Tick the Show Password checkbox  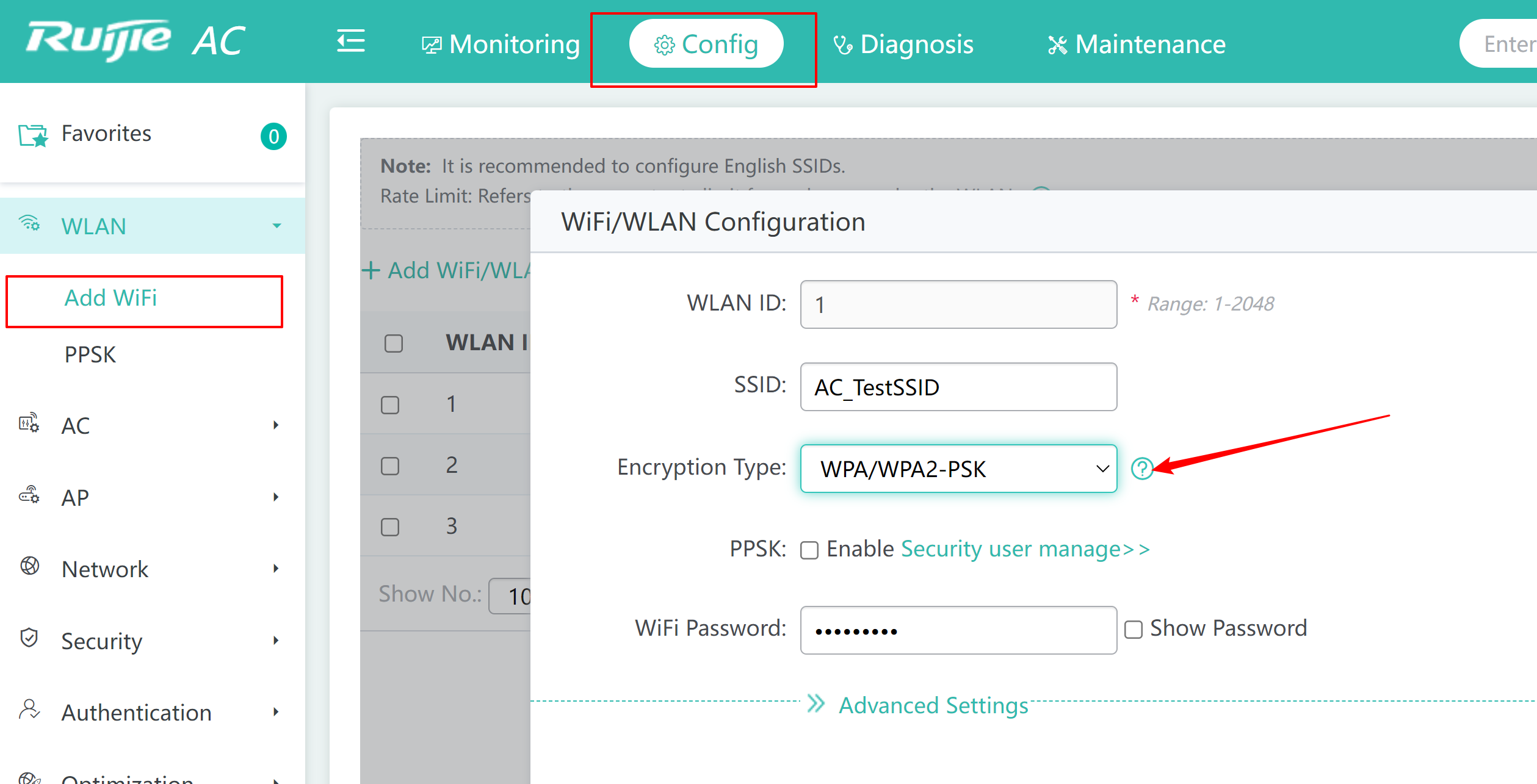click(x=1134, y=630)
